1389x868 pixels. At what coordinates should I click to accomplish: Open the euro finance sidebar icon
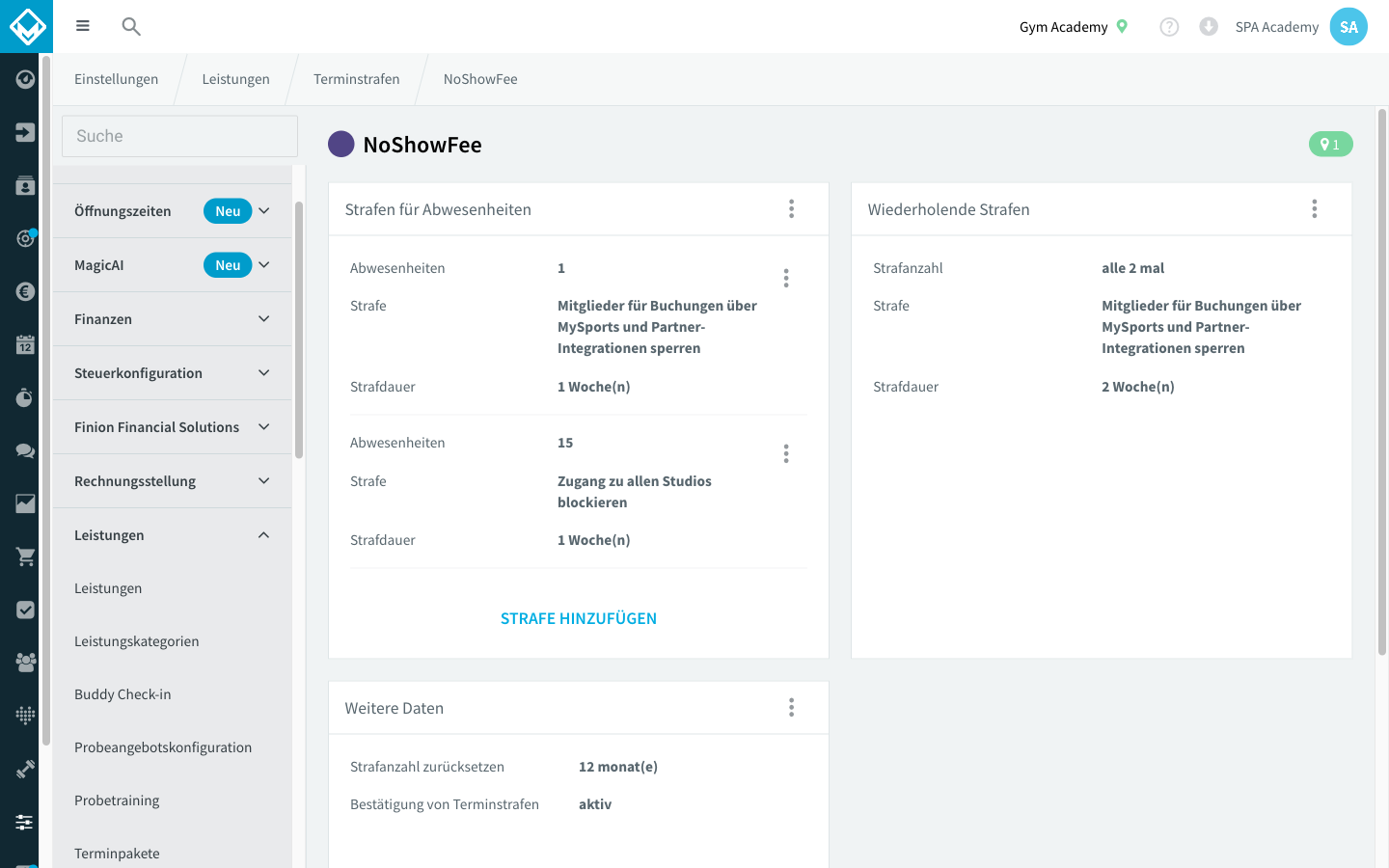point(26,291)
